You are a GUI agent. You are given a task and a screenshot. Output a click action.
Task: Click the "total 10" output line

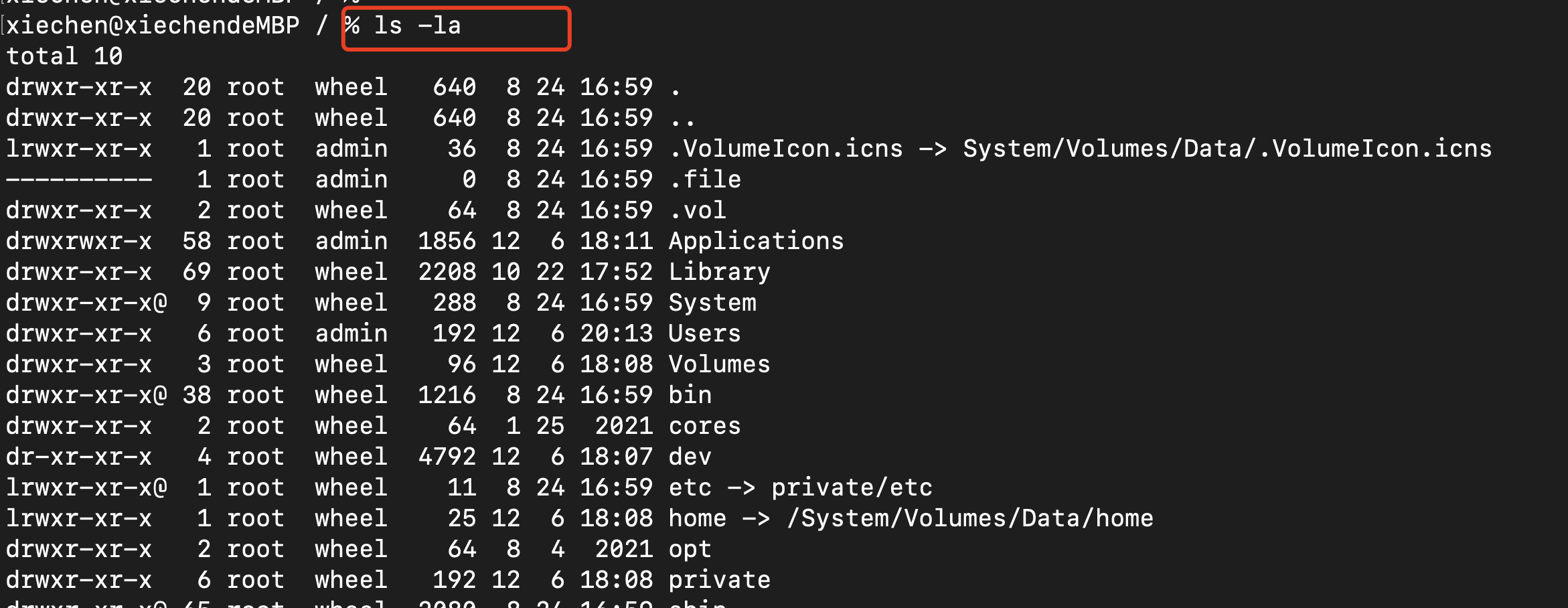64,57
